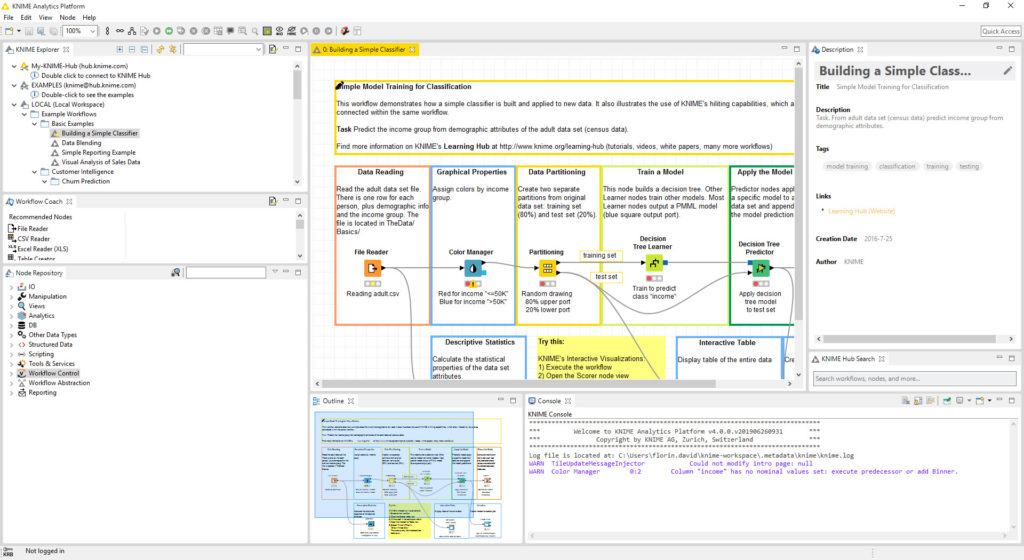Screen dimensions: 1024x560
Task: Click the 'training set' connection label
Action: [600, 255]
